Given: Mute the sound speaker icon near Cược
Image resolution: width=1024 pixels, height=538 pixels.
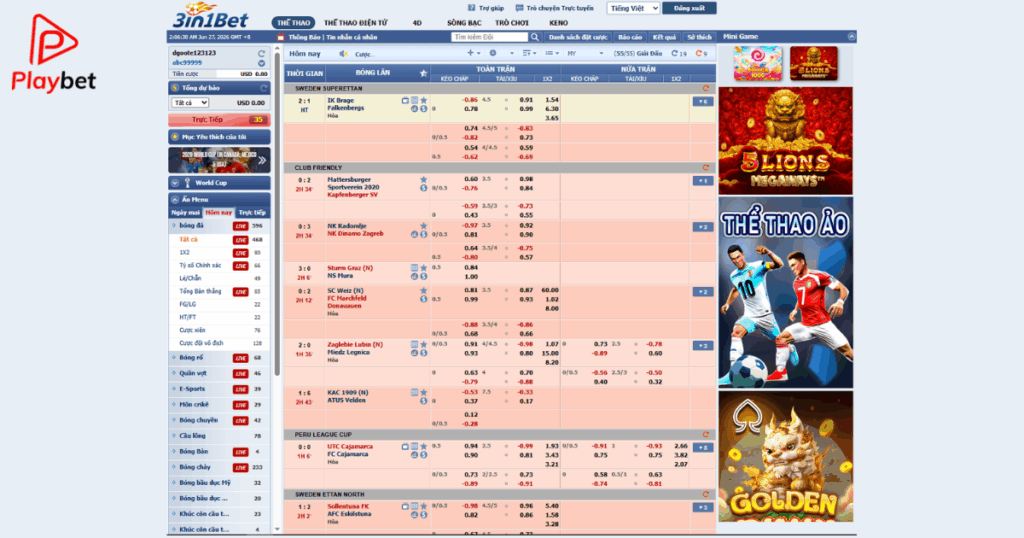Looking at the screenshot, I should pos(344,54).
